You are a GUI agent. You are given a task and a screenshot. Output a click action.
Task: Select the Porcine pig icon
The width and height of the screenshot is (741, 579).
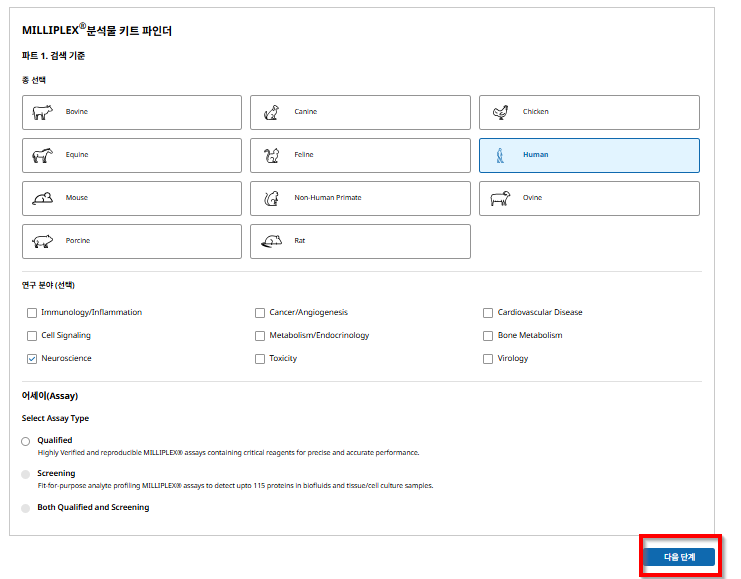click(42, 241)
